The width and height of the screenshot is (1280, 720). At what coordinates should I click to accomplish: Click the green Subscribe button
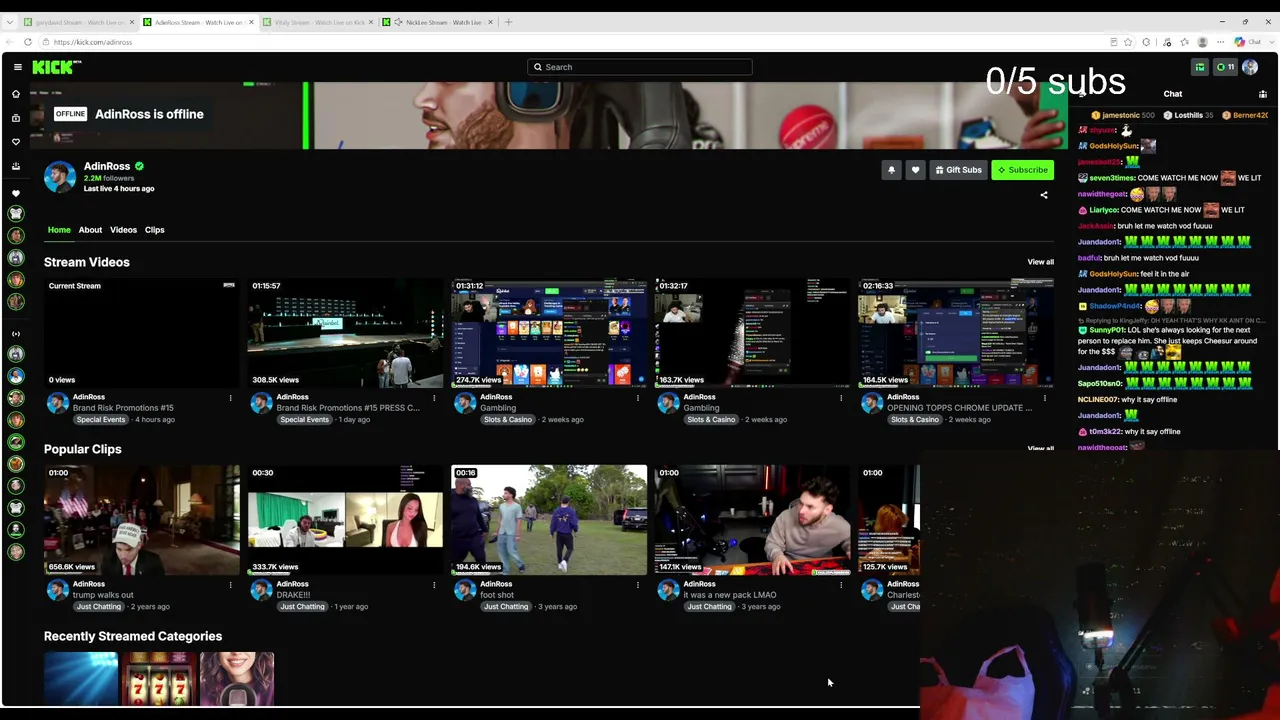[x=1022, y=170]
